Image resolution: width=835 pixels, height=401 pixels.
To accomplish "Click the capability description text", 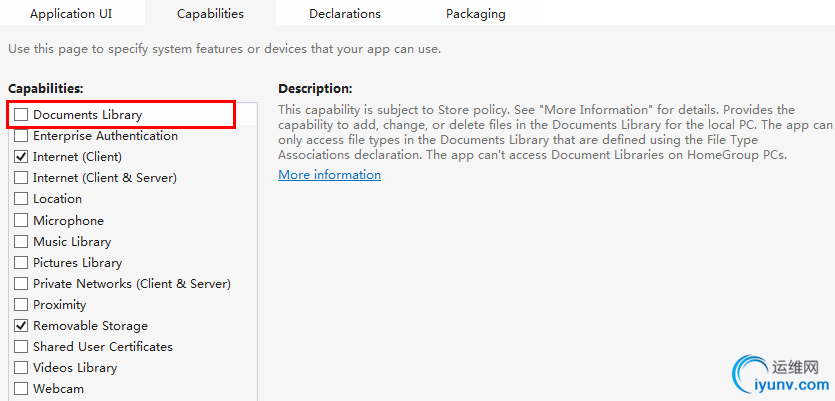I will click(x=550, y=132).
